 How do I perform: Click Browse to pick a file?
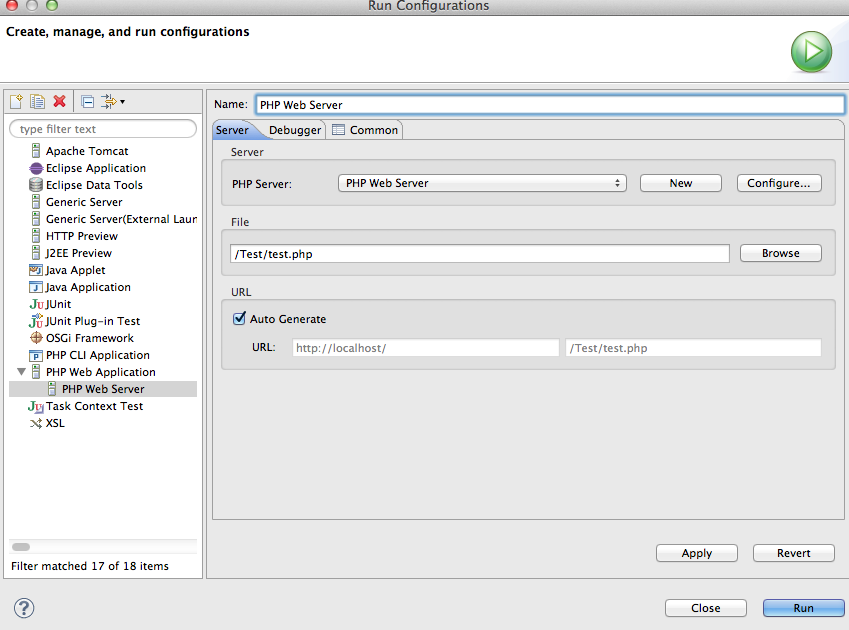(x=780, y=253)
